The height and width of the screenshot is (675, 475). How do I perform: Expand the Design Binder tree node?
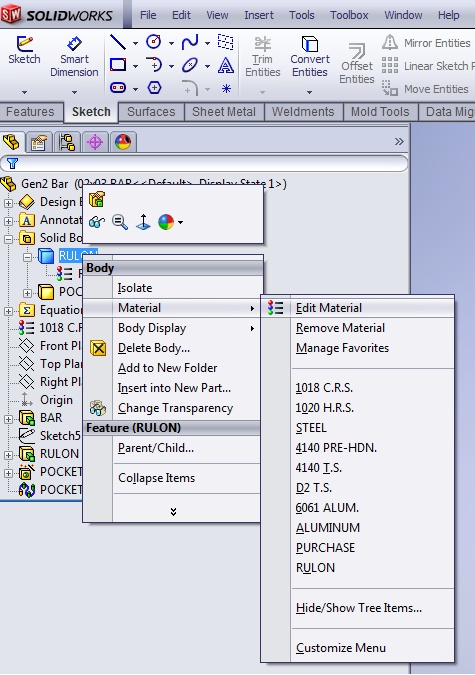point(8,203)
